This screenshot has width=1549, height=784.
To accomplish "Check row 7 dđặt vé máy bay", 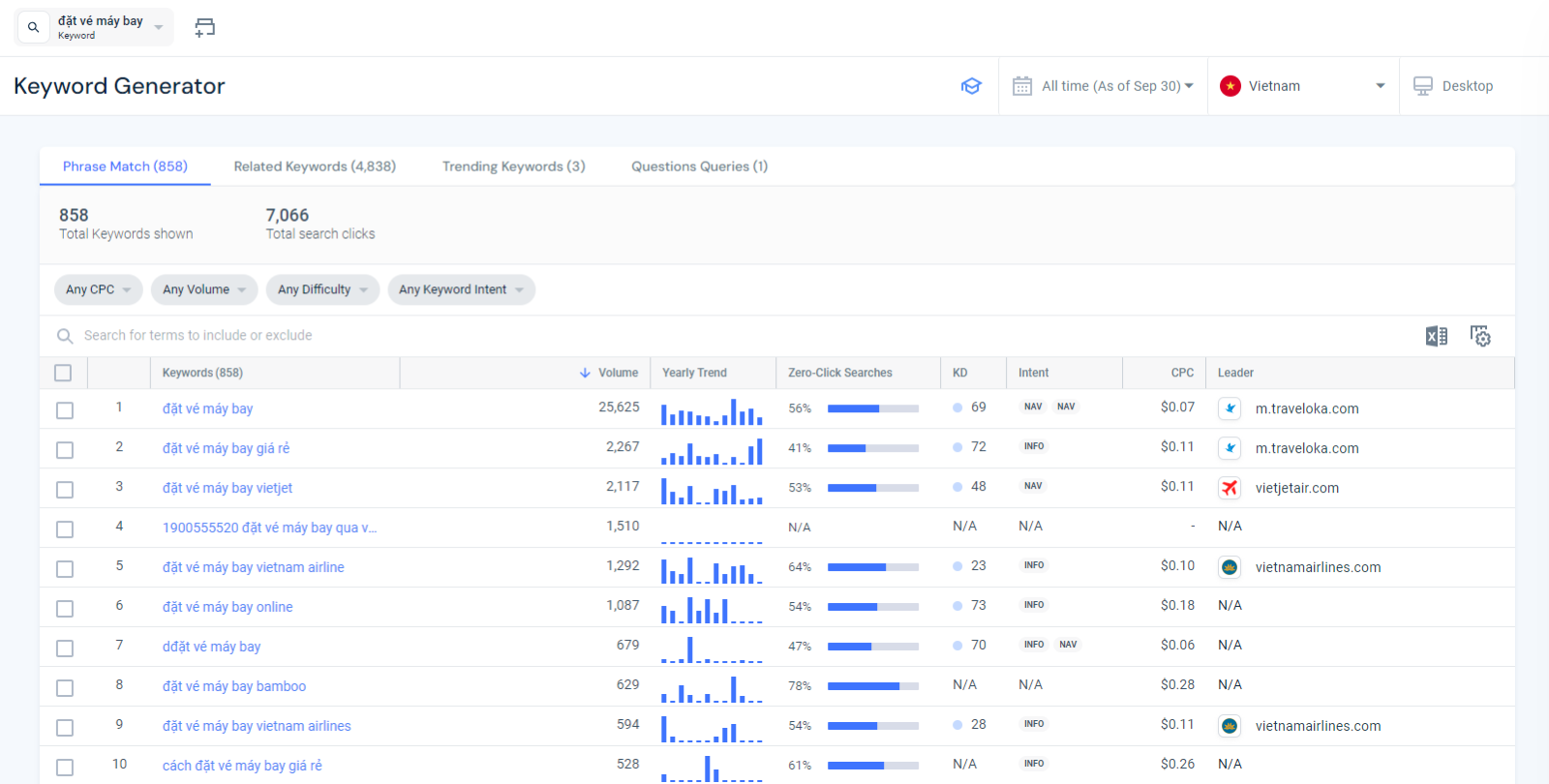I will [65, 648].
